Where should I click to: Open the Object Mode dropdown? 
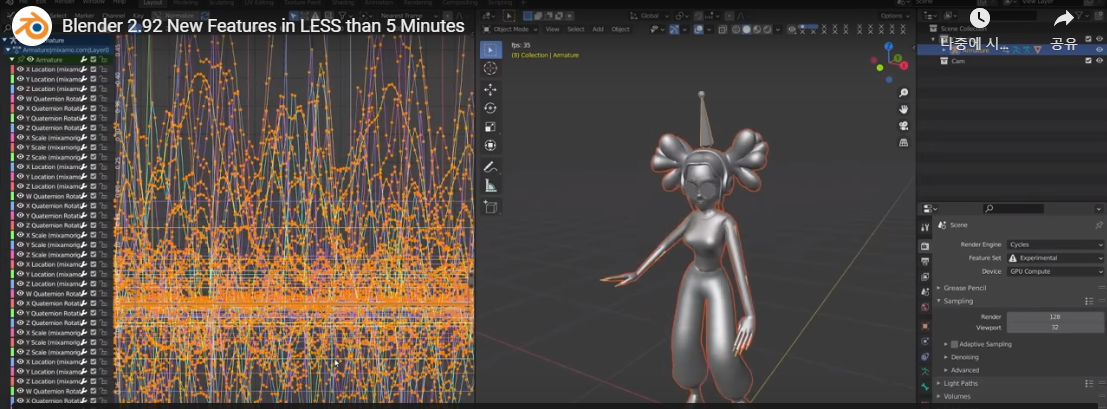(510, 29)
